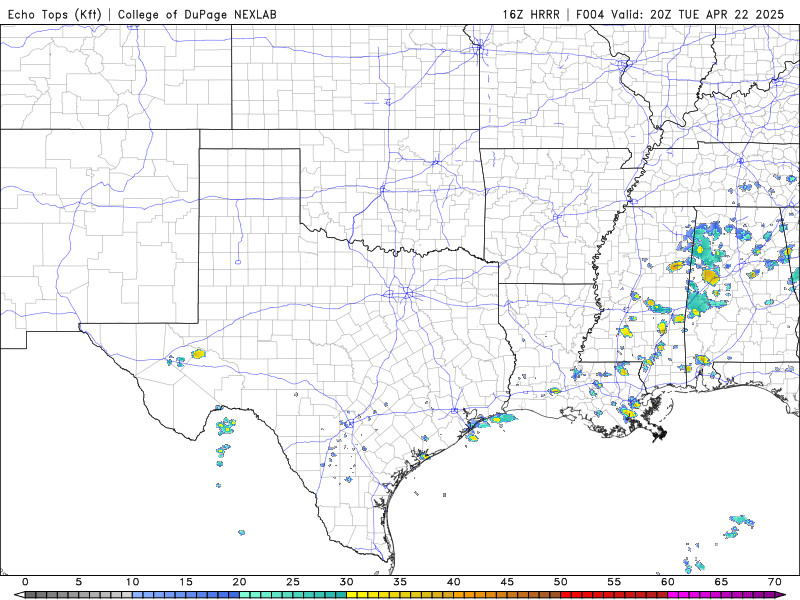This screenshot has height=600, width=800.
Task: Click the '35' colorbar tick label
Action: click(x=400, y=582)
